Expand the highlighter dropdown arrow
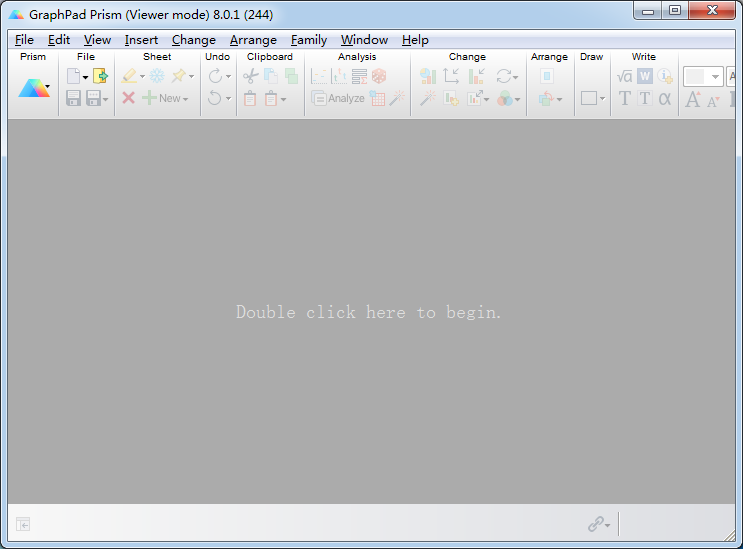 (x=142, y=77)
